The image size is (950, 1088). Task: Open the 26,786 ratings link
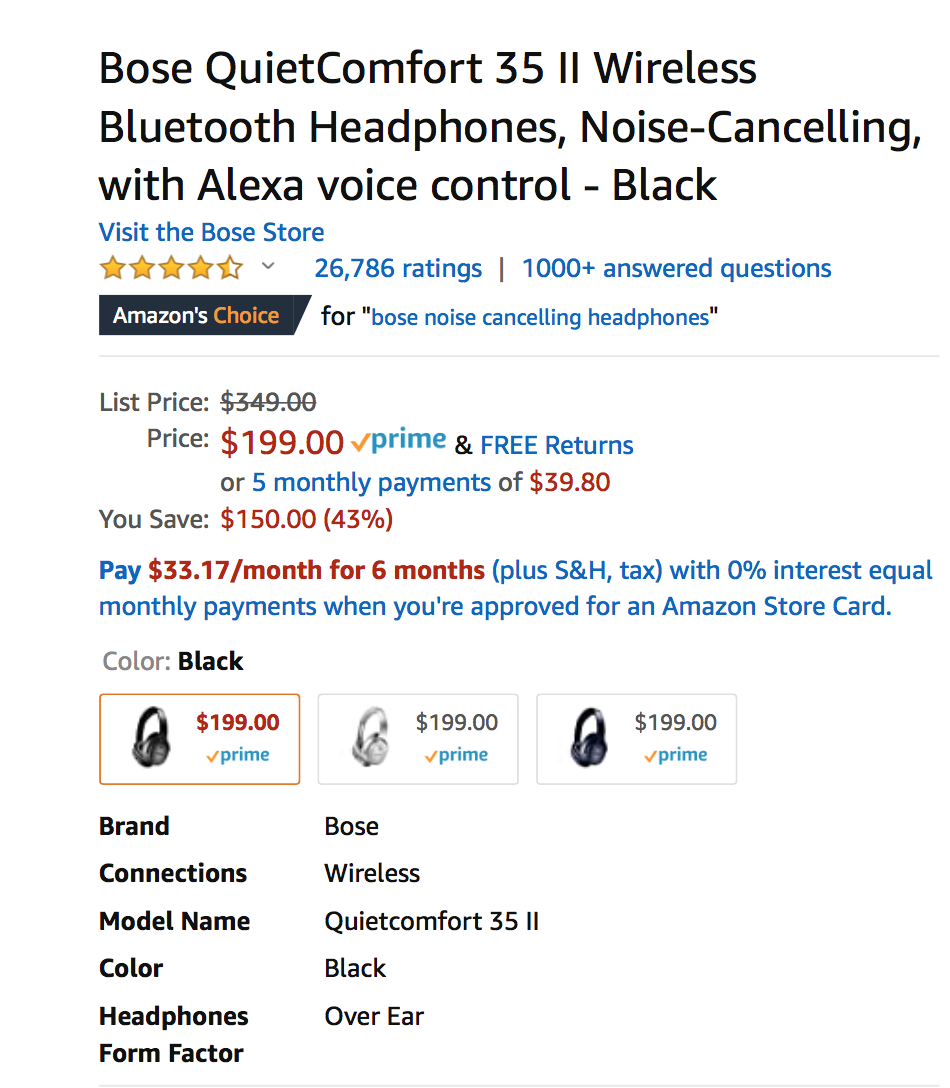(x=398, y=268)
